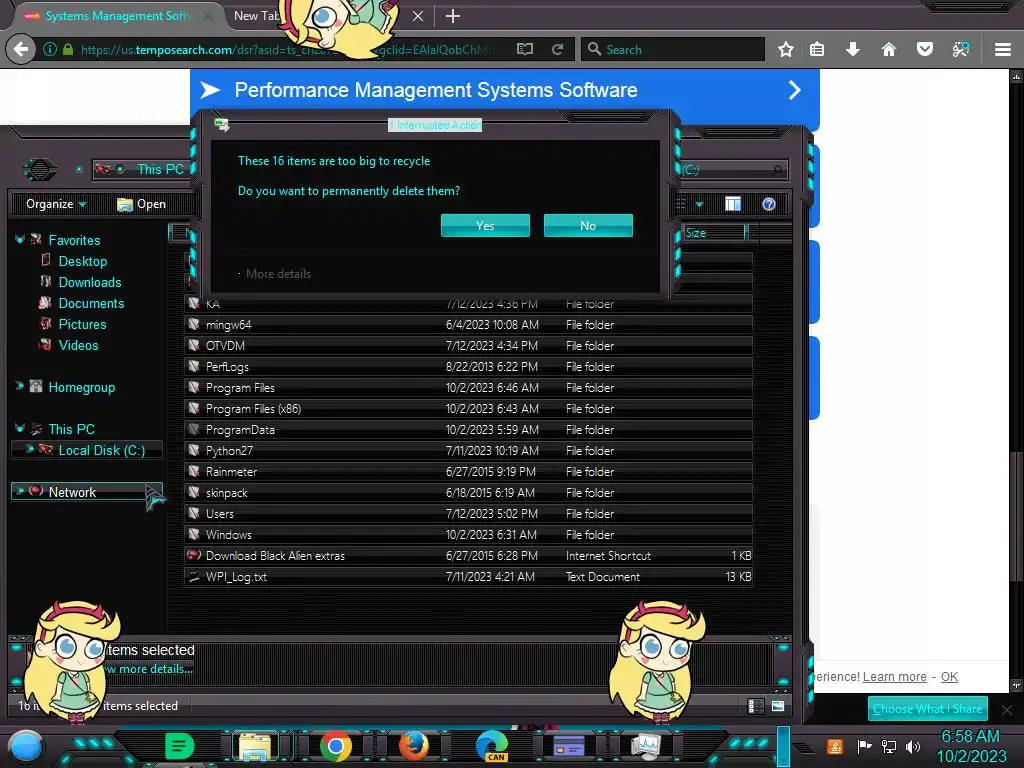Click Learn more in the cookie notice
Screen dimensions: 1024x768
[894, 677]
